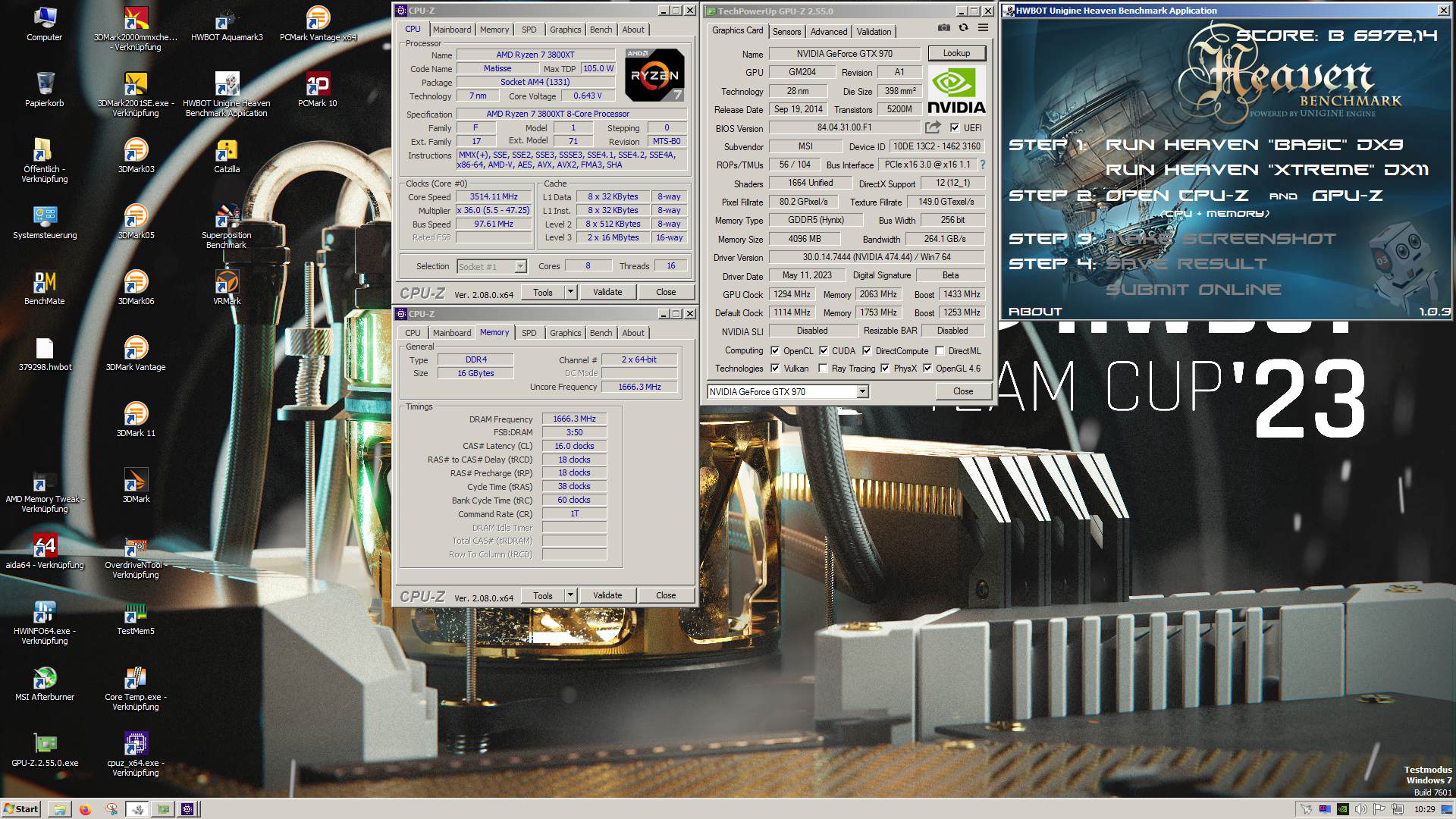Click RUN HEAVEN "BASIC" DX9 option
Screen dimensions: 1456x819
point(1254,145)
